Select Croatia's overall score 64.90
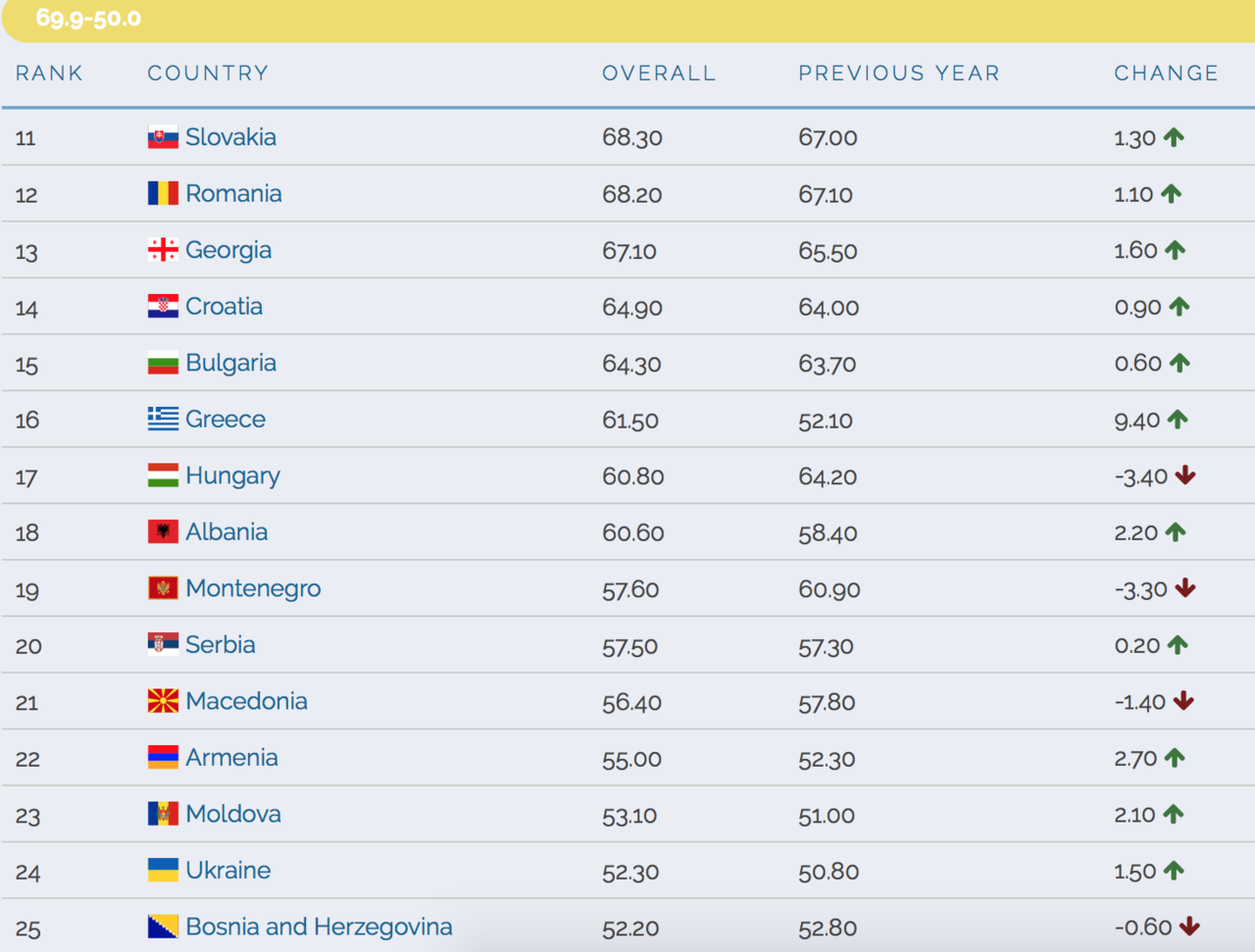 click(632, 308)
